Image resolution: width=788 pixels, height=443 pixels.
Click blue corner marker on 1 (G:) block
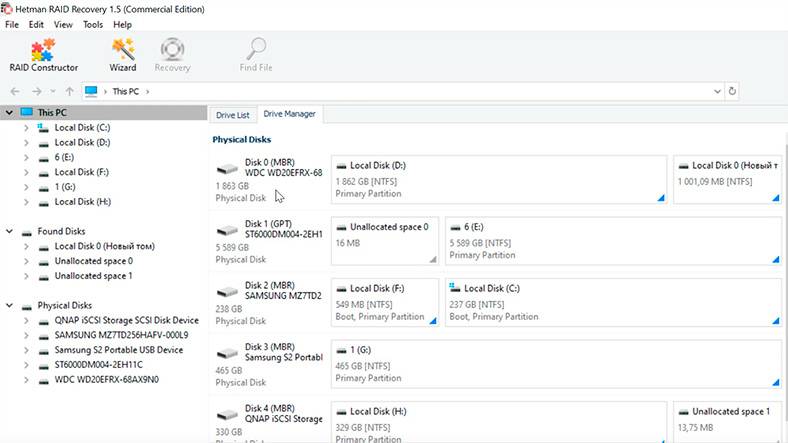coord(775,382)
